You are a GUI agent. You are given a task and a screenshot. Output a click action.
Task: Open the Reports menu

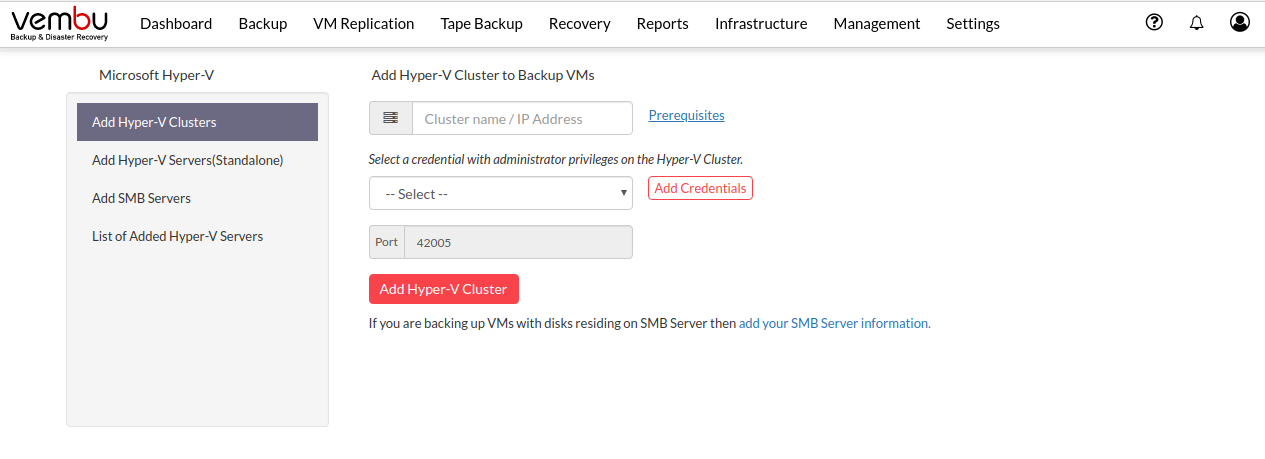pos(663,24)
